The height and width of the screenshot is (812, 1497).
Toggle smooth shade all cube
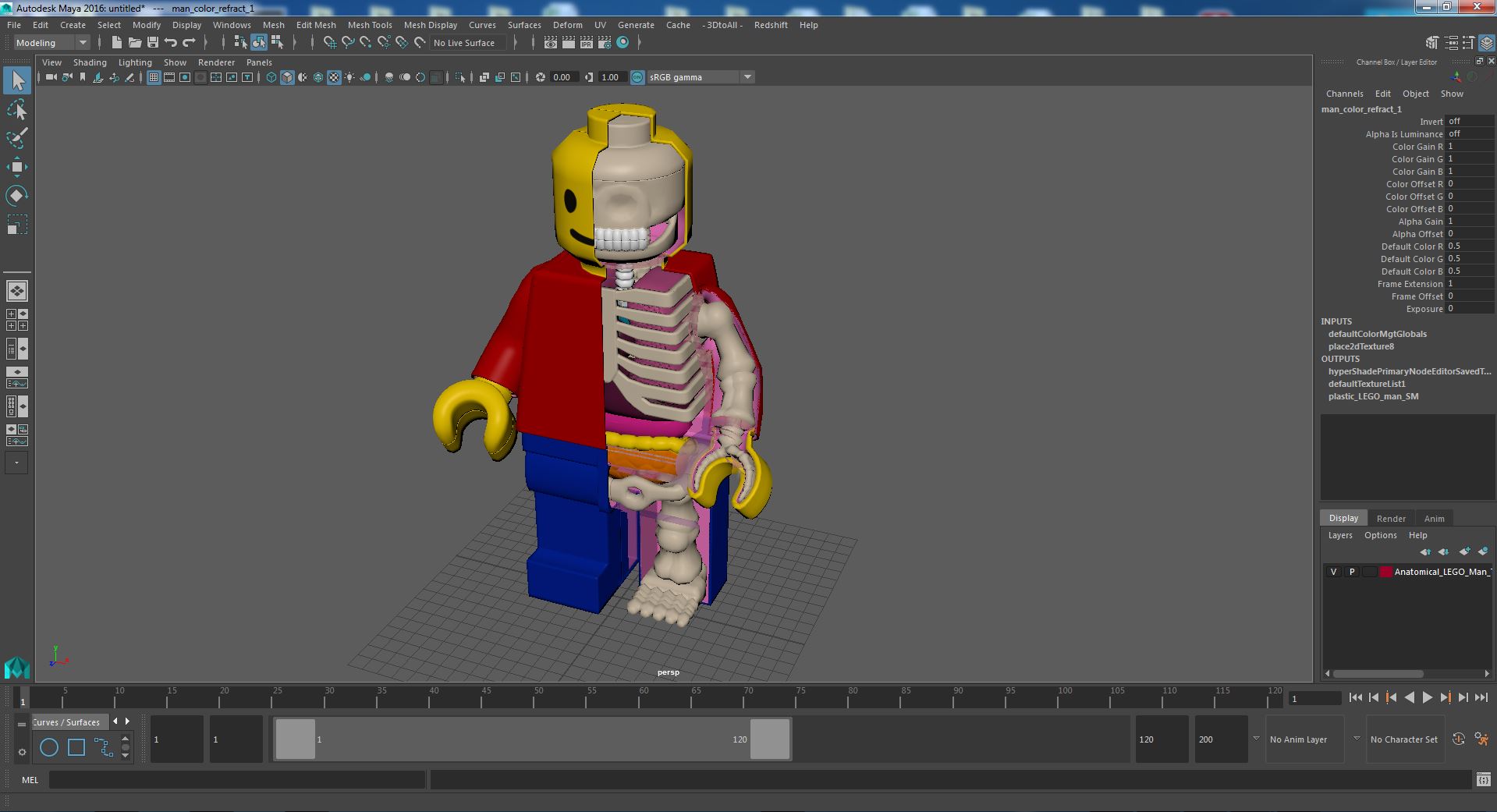(x=287, y=77)
